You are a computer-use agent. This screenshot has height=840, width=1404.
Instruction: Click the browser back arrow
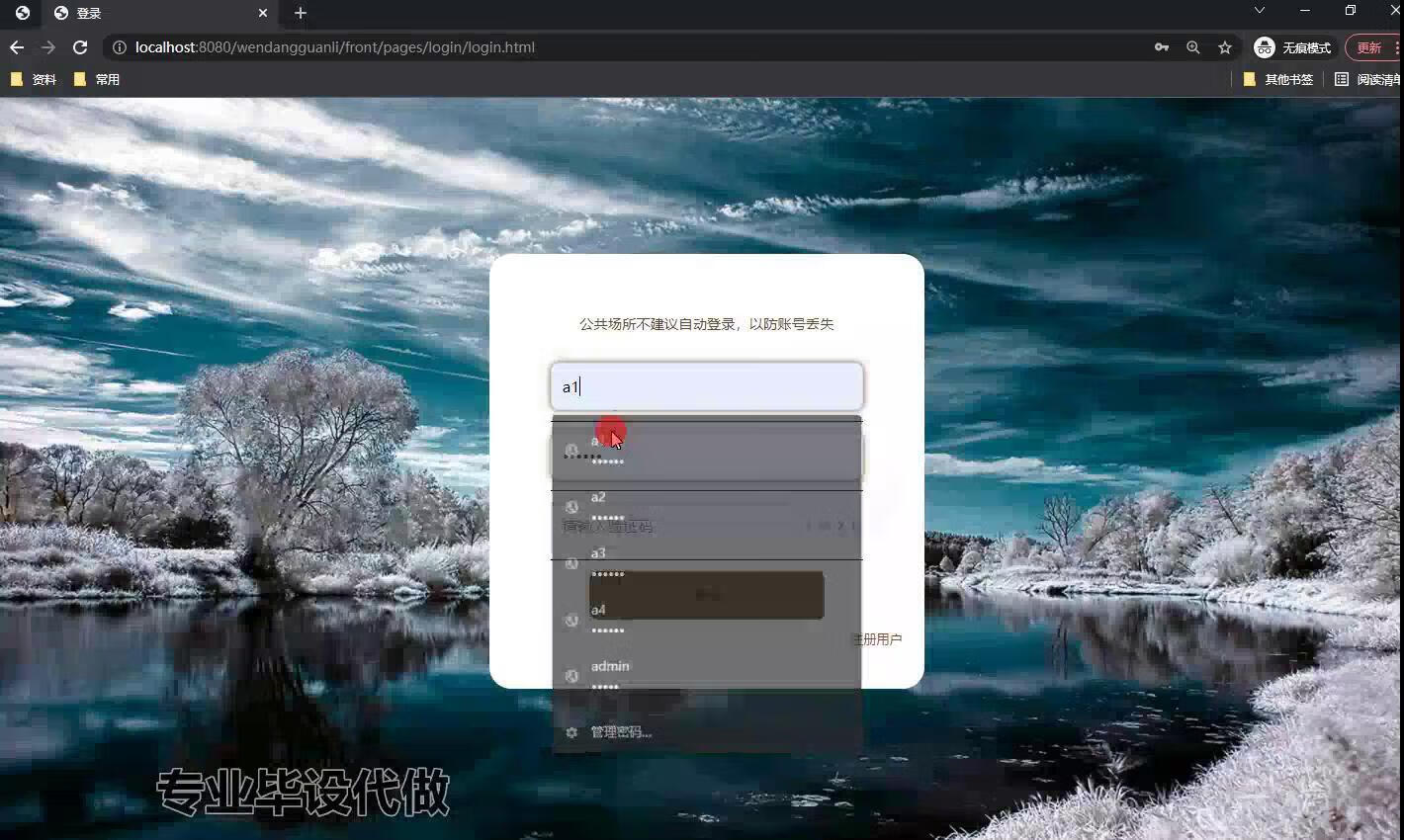[17, 47]
